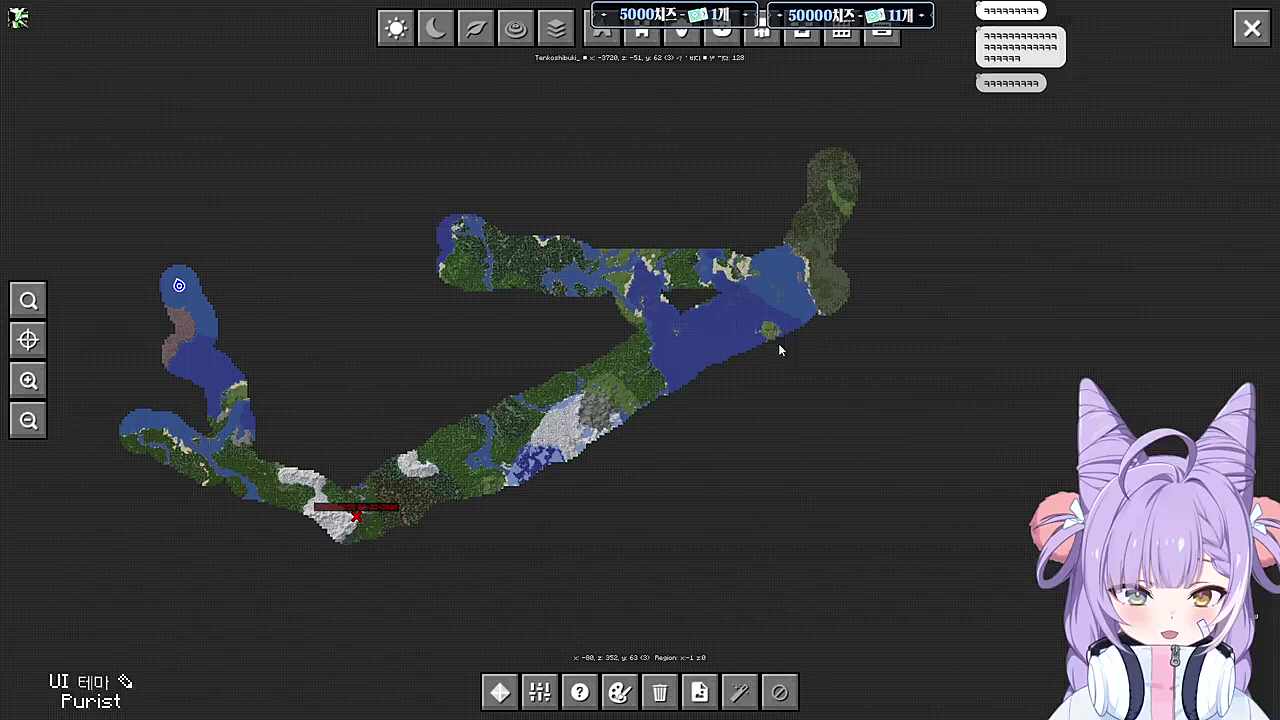Click the search magnifier button on left
Viewport: 1280px width, 720px height.
28,301
